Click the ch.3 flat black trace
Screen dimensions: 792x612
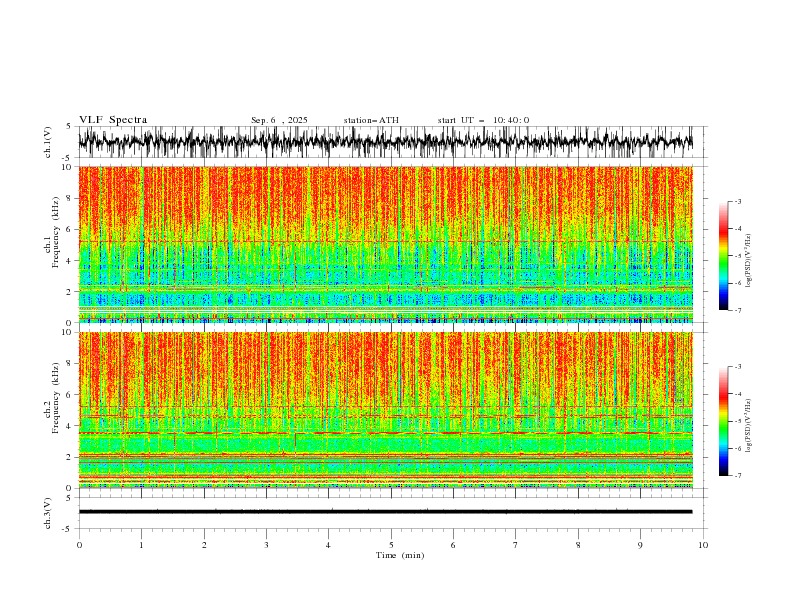tap(386, 512)
